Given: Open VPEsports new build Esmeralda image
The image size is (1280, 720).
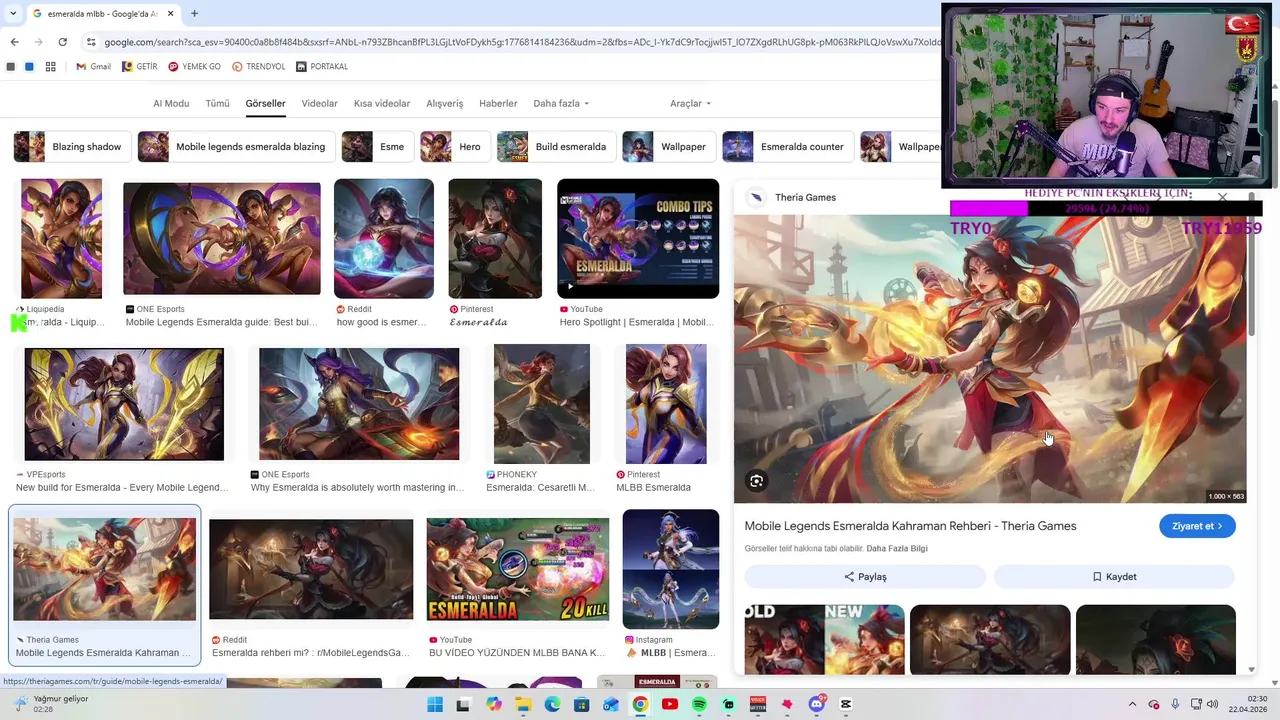Looking at the screenshot, I should (x=124, y=404).
